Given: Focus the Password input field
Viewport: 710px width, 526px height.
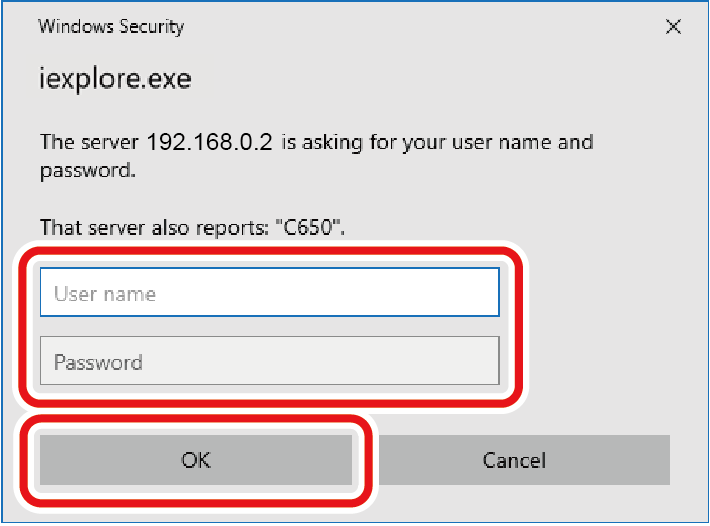Looking at the screenshot, I should coord(269,361).
